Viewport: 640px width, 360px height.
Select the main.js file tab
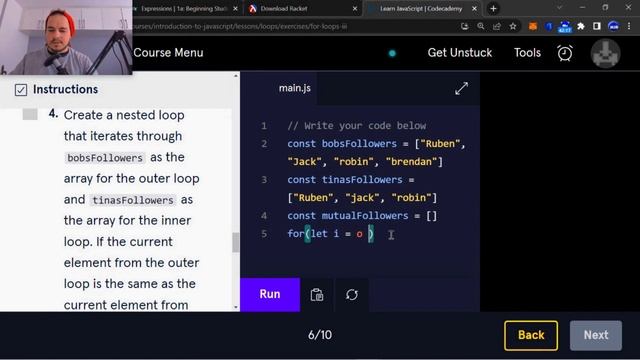[295, 88]
